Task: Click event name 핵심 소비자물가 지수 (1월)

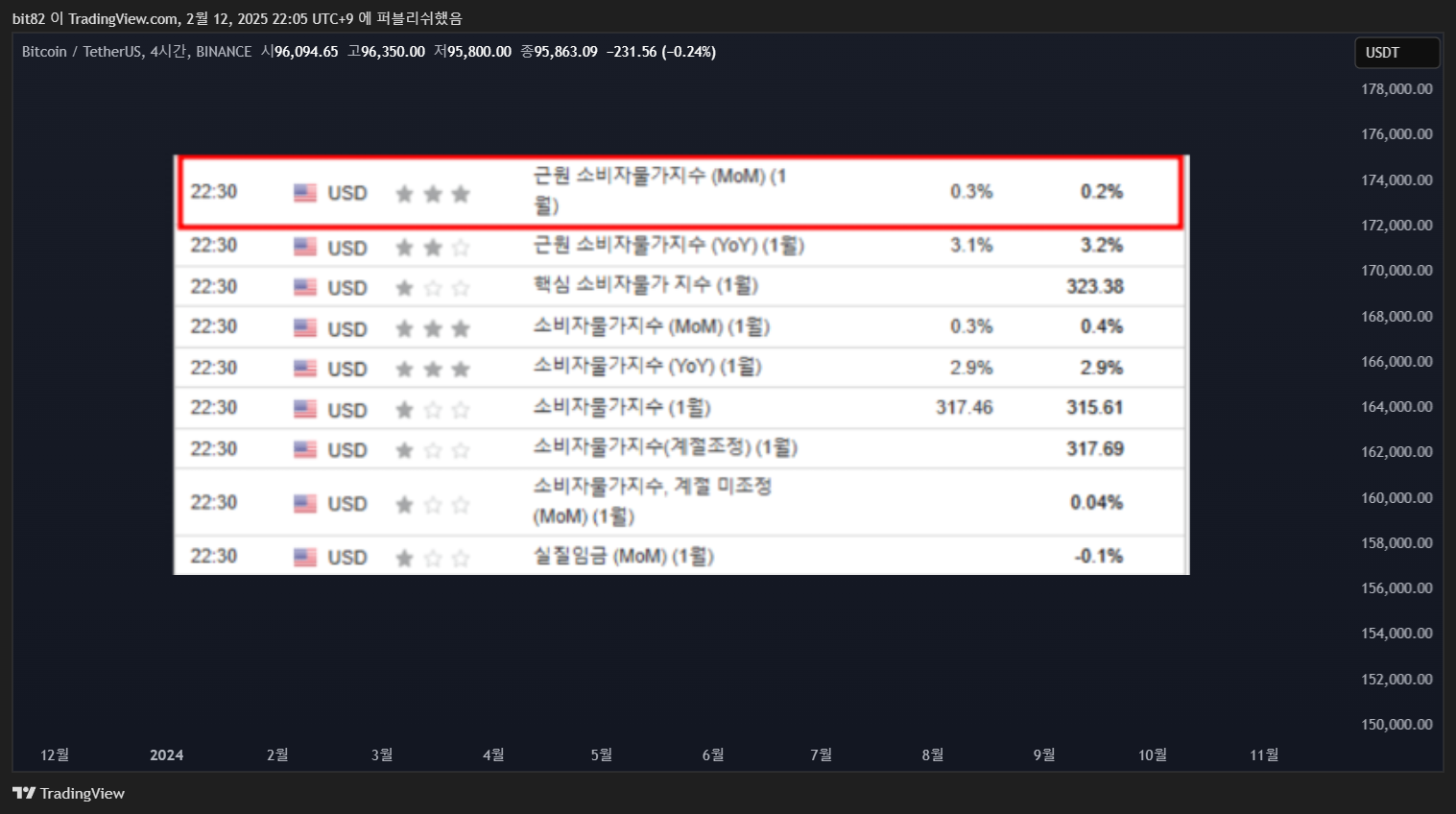Action: 646,285
